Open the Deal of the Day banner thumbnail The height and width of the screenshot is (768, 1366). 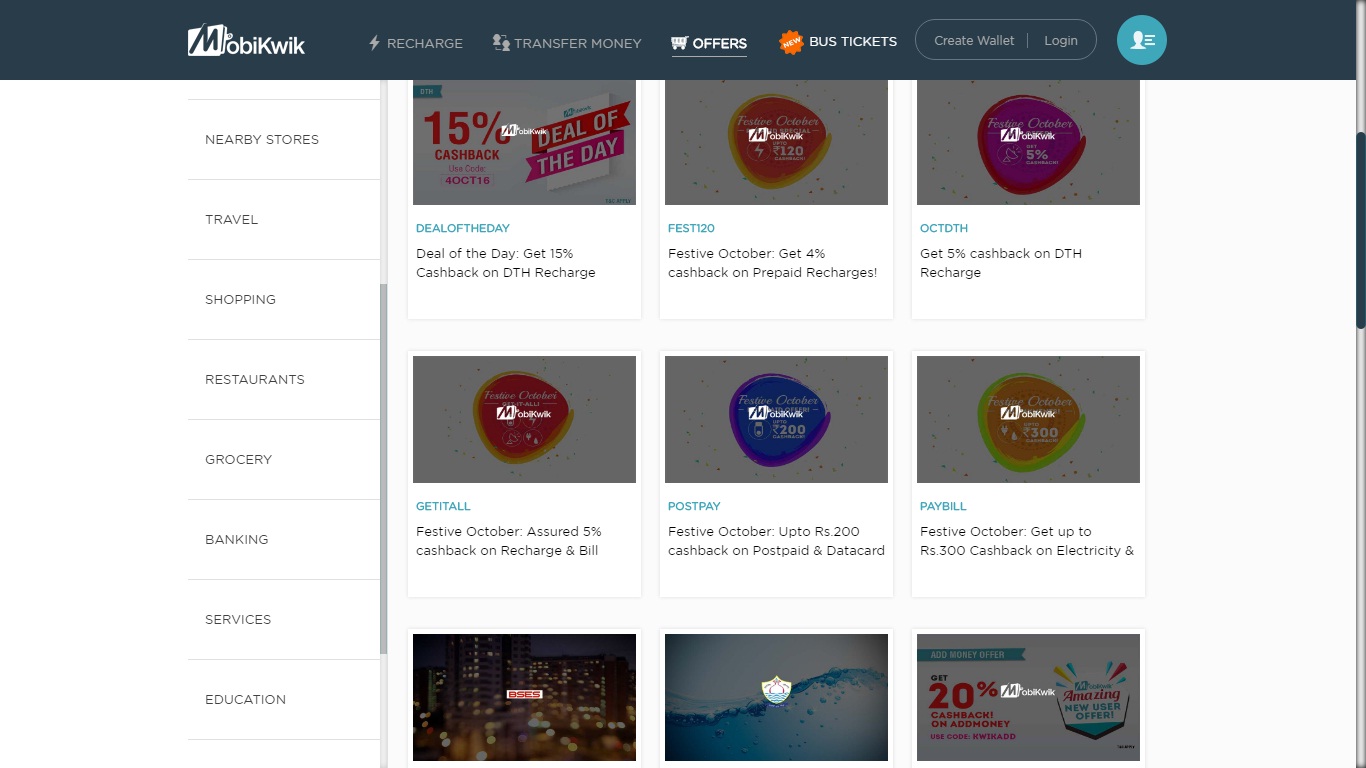524,142
